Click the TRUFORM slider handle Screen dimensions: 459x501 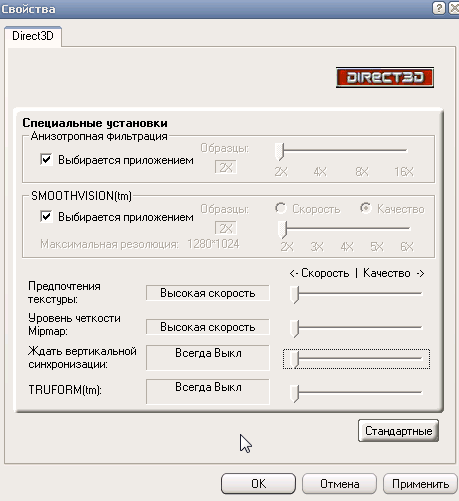294,394
